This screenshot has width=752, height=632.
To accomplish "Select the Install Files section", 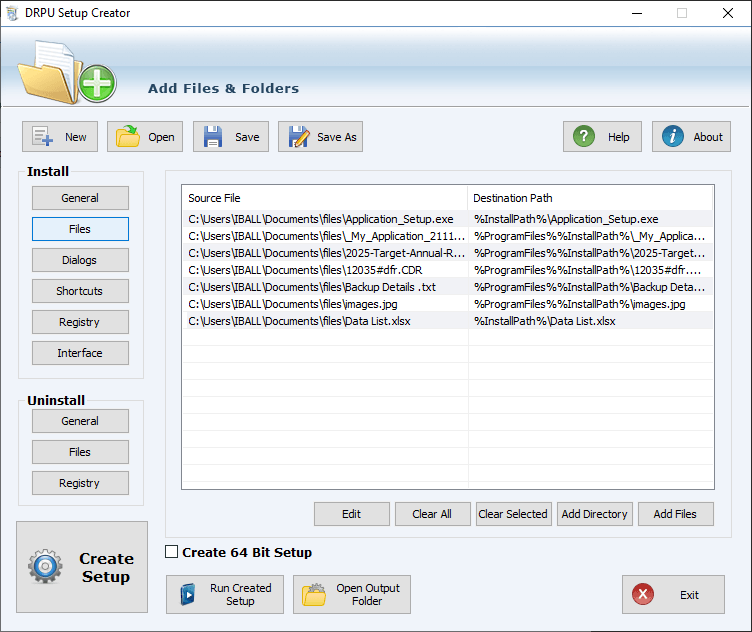I will (80, 229).
